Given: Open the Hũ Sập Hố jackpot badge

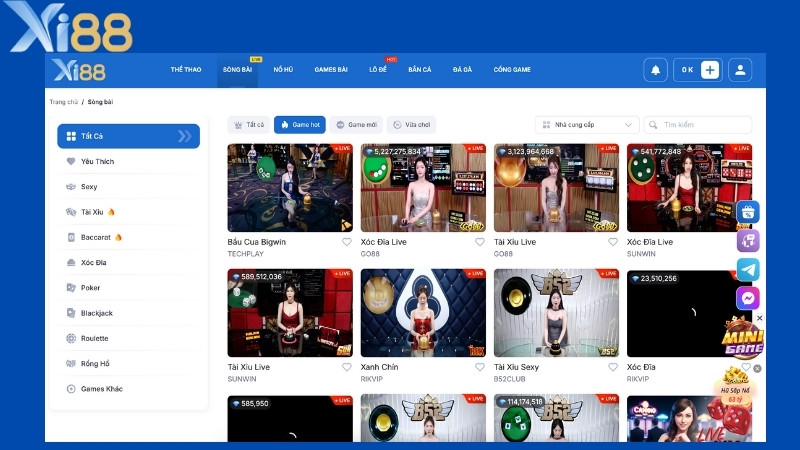Looking at the screenshot, I should (x=735, y=384).
